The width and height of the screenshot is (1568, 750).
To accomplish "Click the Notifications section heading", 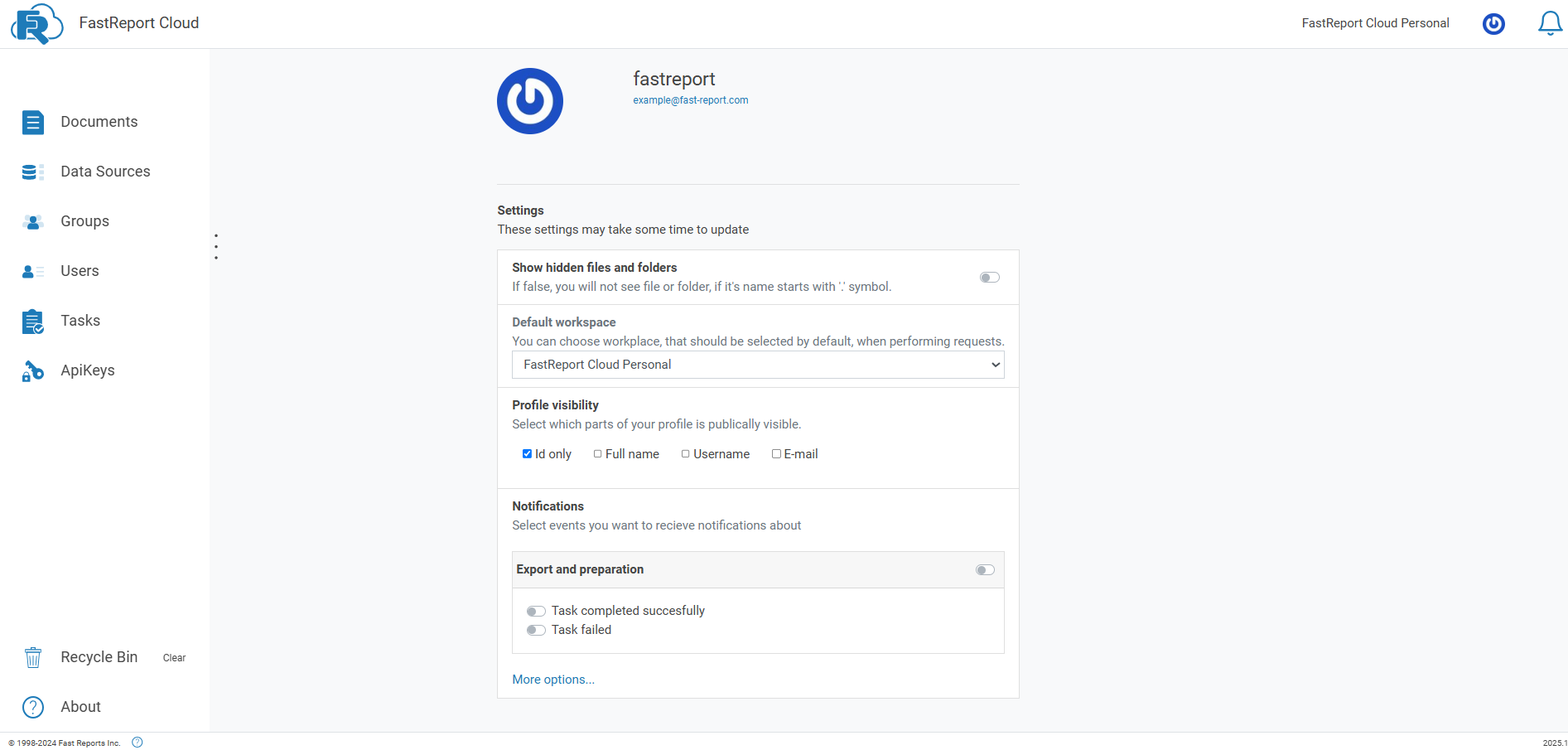I will (548, 506).
